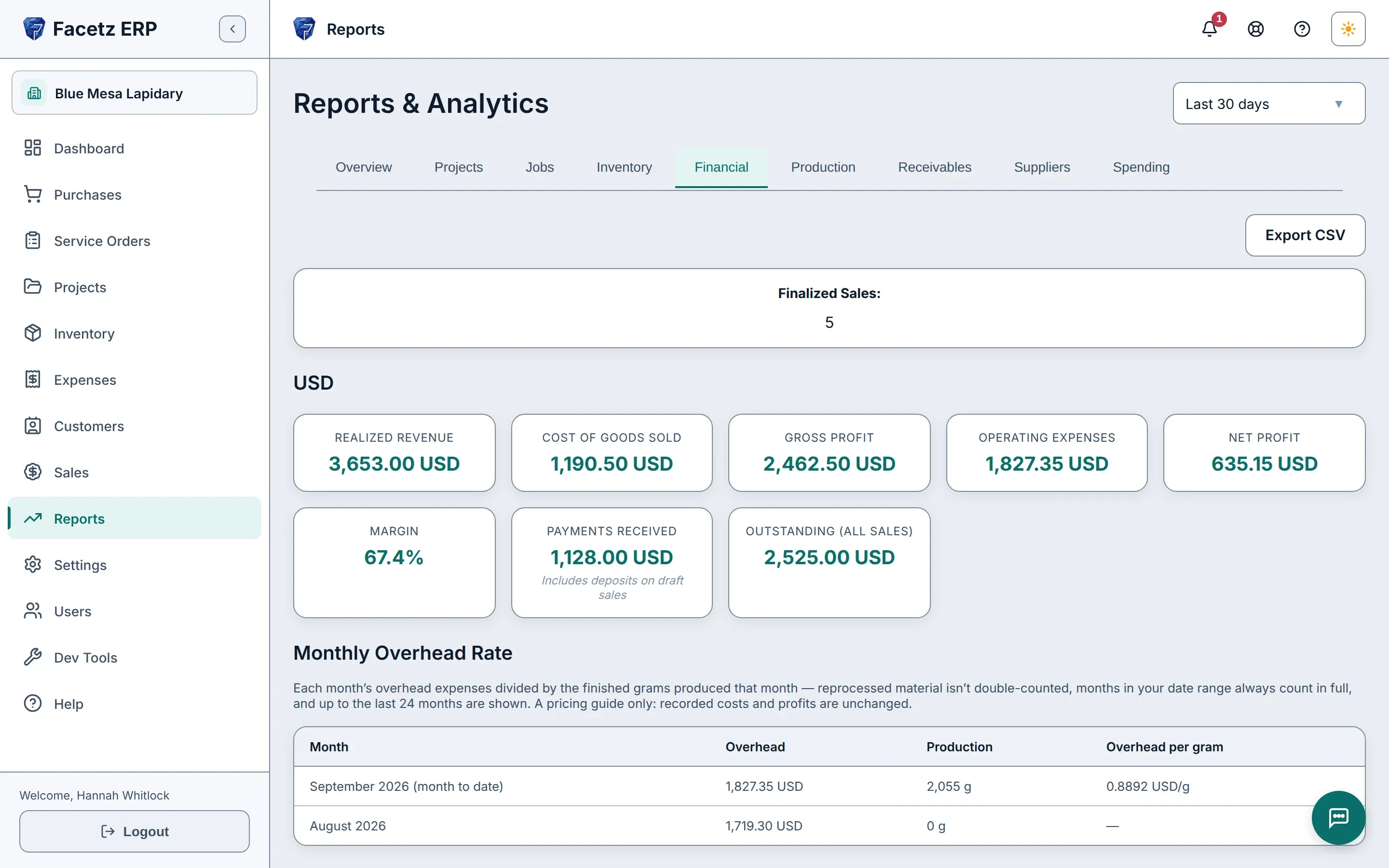1389x868 pixels.
Task: Switch to the Overview tab
Action: [363, 167]
